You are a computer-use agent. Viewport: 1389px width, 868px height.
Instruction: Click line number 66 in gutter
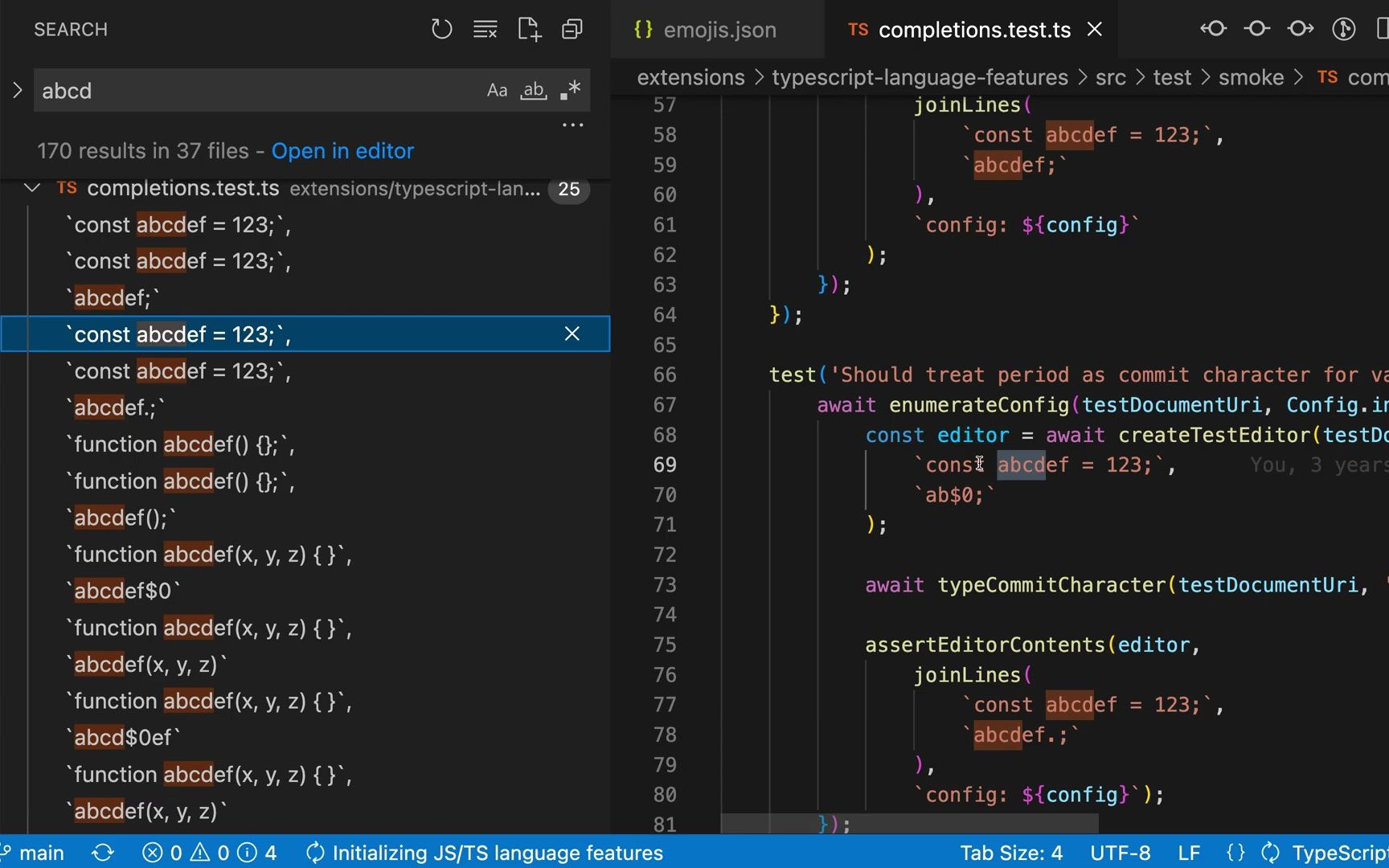[664, 375]
